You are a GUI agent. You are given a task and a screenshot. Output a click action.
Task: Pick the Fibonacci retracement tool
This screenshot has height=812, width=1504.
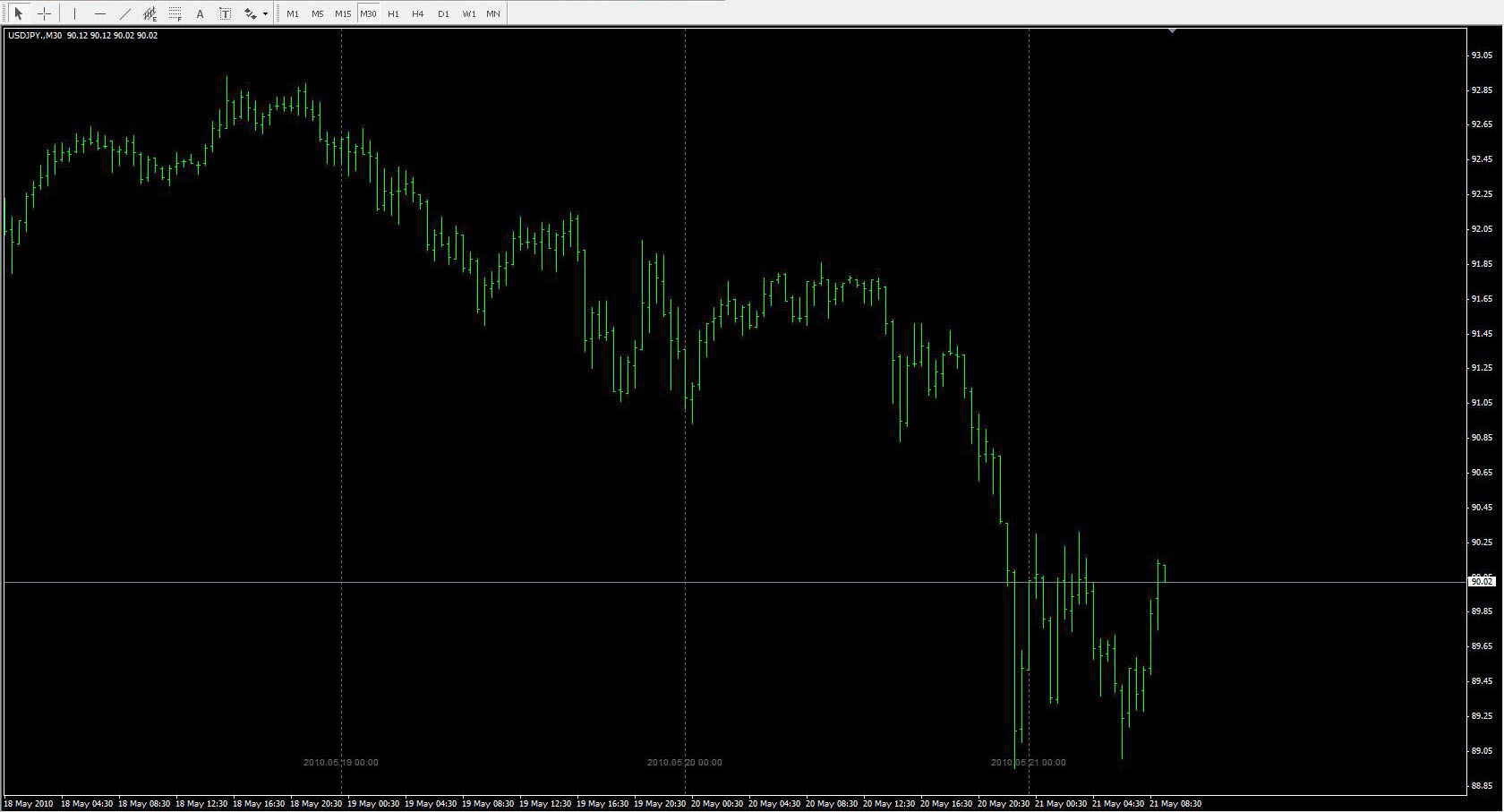coord(175,13)
